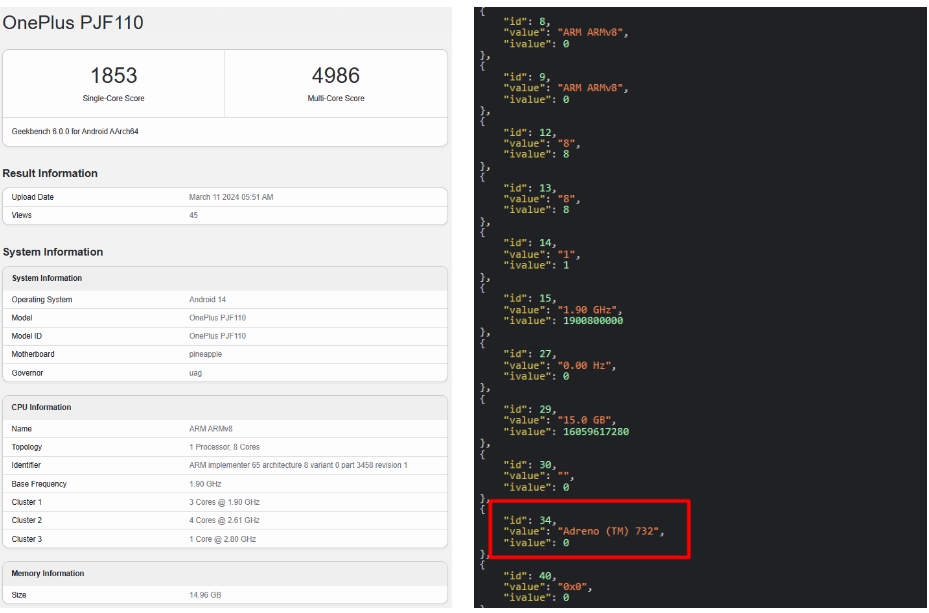The height and width of the screenshot is (613, 929).
Task: Select the "Upload Date" row label
Action: pyautogui.click(x=33, y=197)
